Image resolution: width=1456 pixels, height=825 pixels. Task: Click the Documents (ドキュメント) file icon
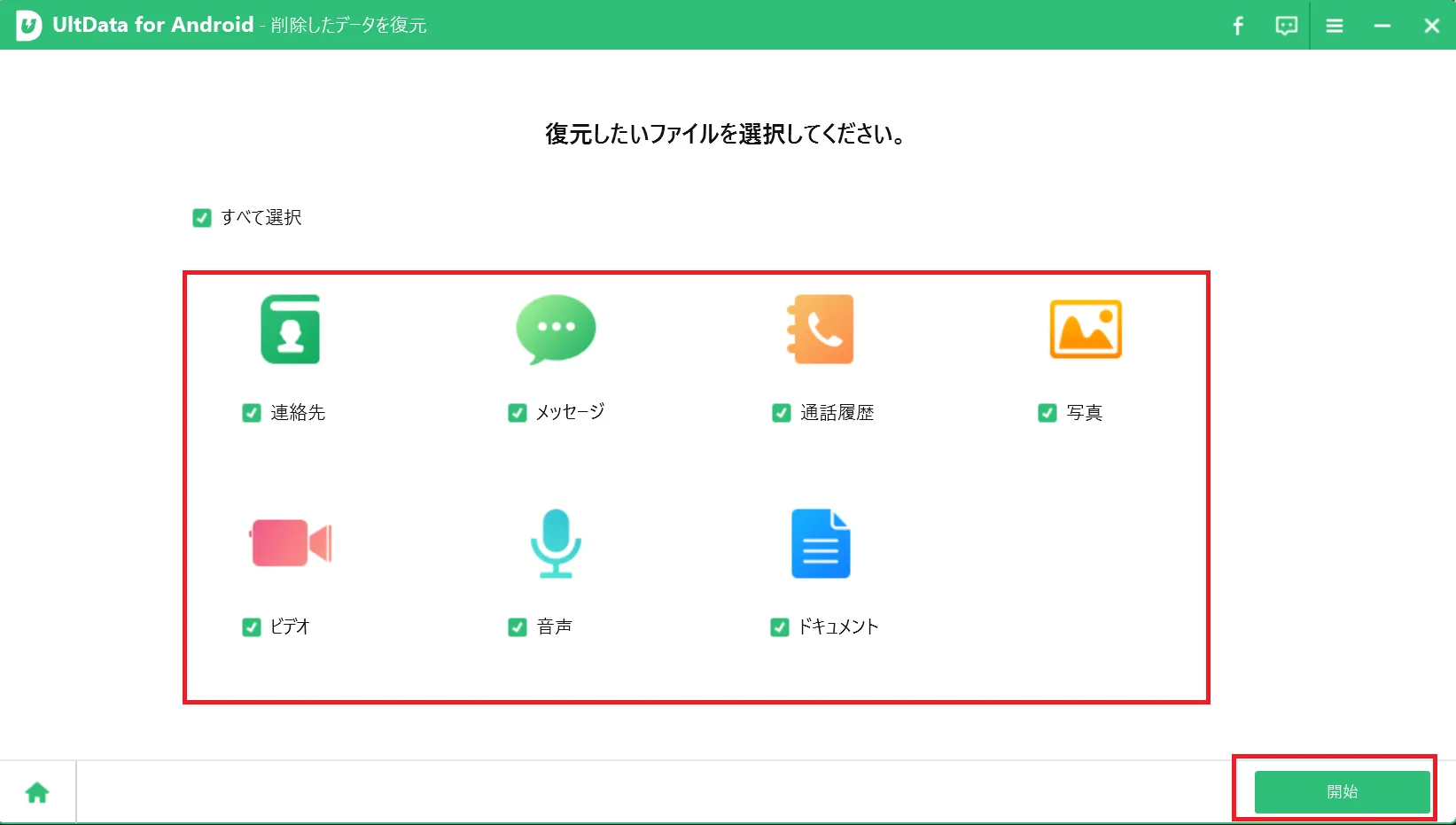(x=820, y=543)
